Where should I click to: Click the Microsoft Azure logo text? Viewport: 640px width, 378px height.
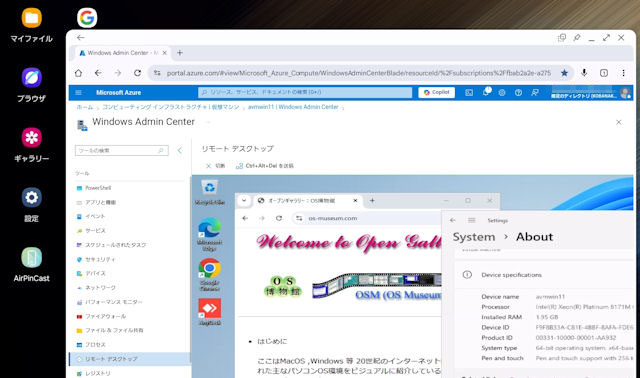pos(118,93)
